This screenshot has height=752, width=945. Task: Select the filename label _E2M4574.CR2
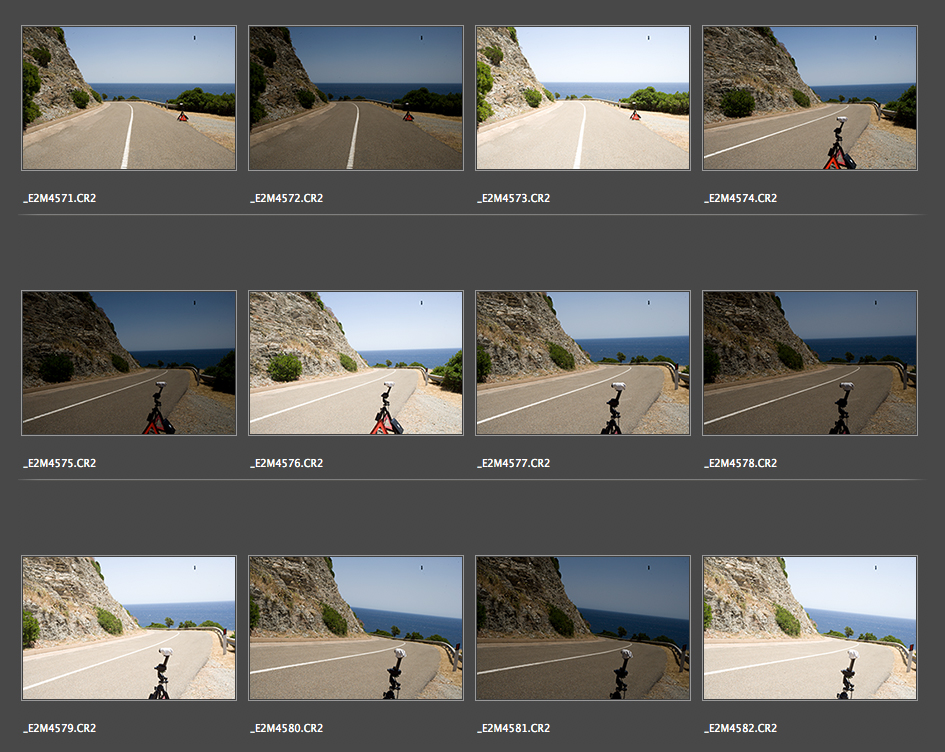click(740, 198)
